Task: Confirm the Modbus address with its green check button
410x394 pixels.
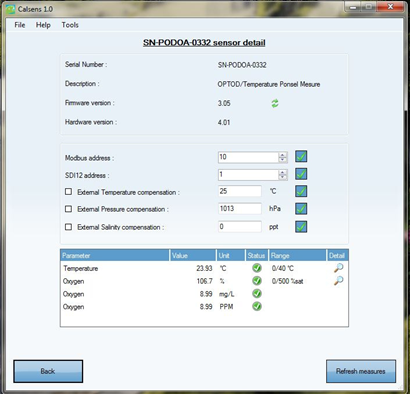Action: (301, 156)
